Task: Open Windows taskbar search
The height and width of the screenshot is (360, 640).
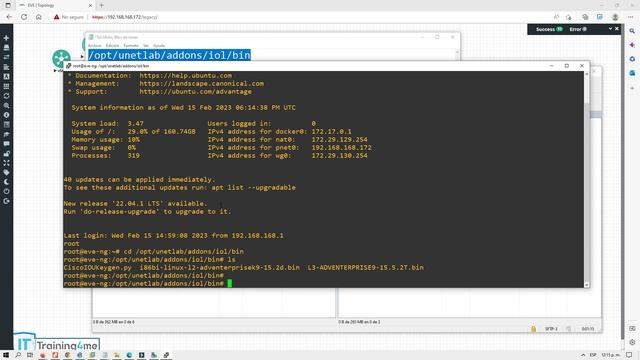Action: 18,355
